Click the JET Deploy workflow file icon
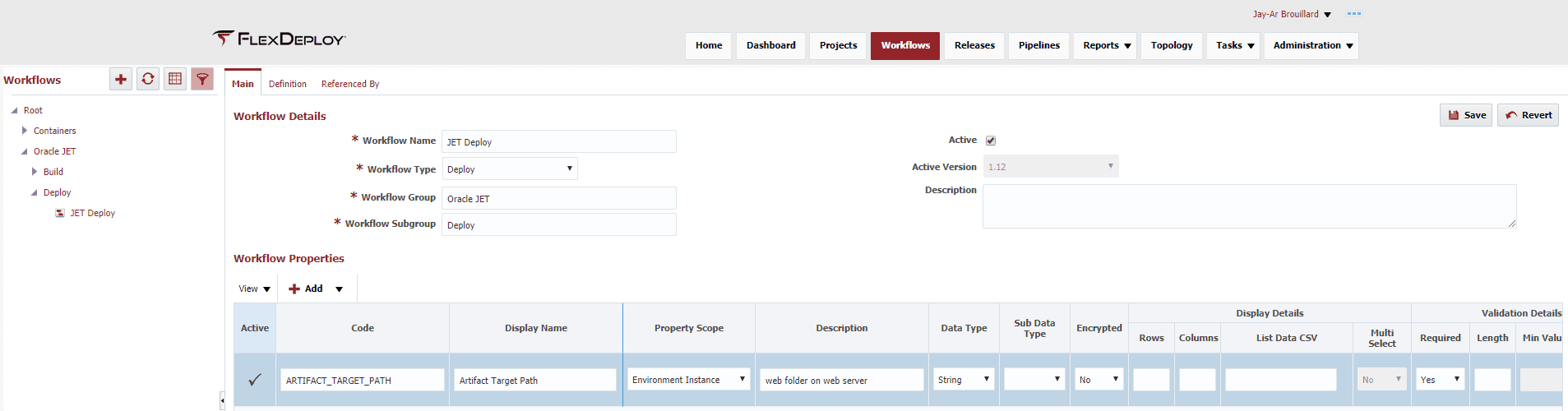The height and width of the screenshot is (411, 1568). [60, 213]
